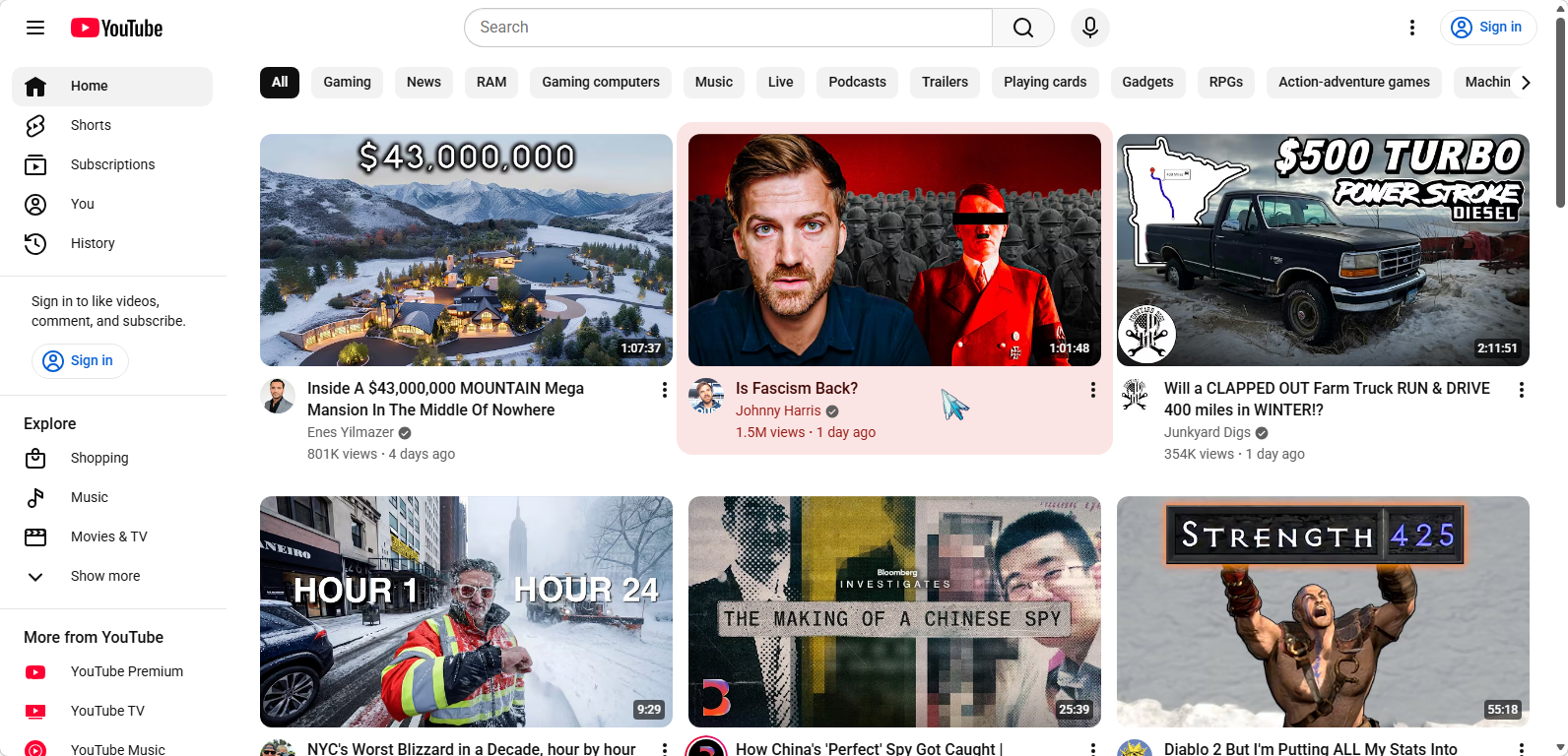
Task: Click the search magnifier button
Action: (x=1023, y=28)
